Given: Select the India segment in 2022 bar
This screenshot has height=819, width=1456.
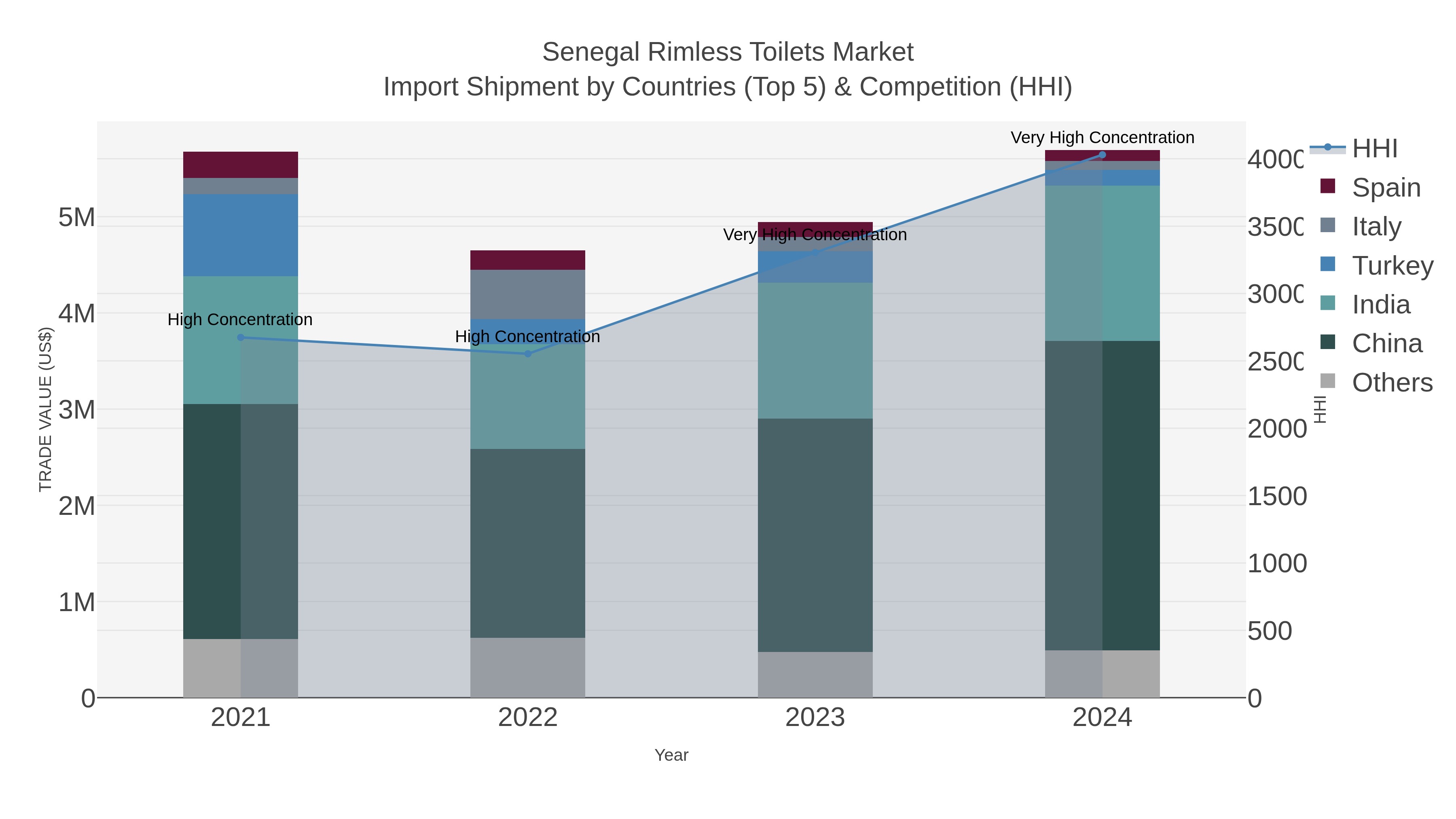Looking at the screenshot, I should point(528,397).
